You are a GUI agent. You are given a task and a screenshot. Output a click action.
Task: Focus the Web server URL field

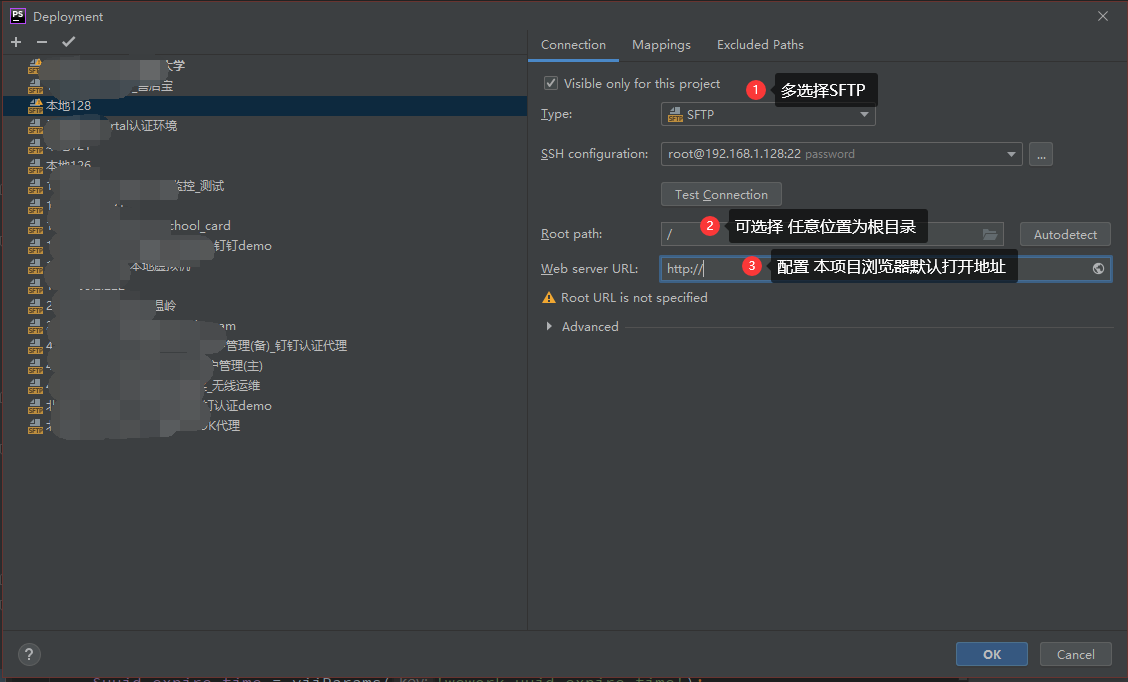[886, 268]
